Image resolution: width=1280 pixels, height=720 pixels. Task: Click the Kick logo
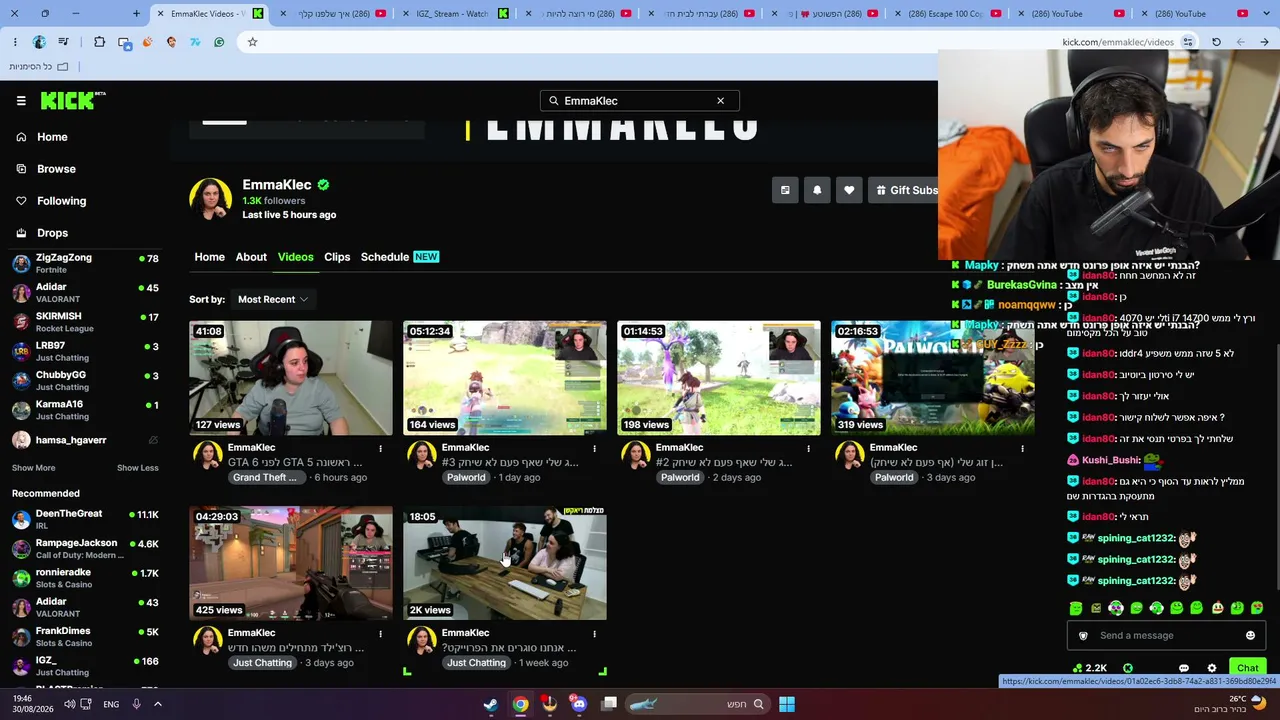(x=73, y=101)
